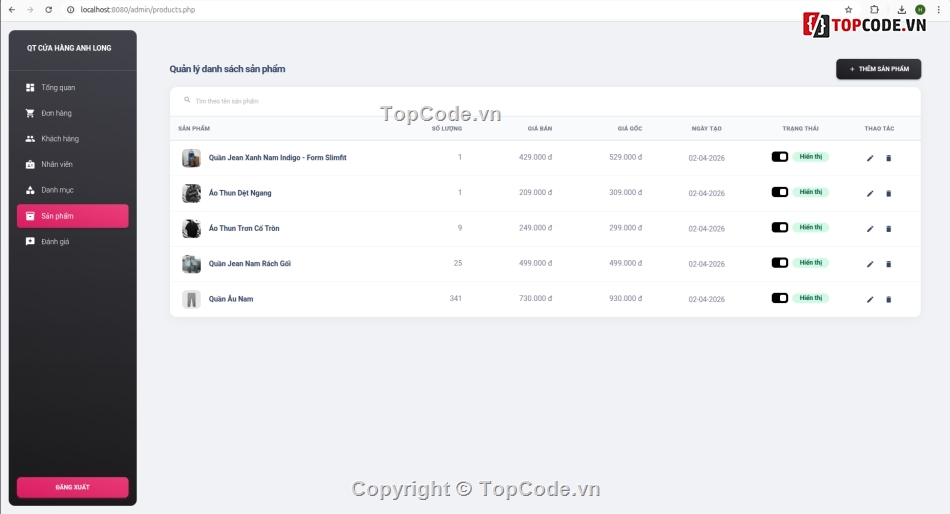The height and width of the screenshot is (514, 950).
Task: Click Áo Thun Dệt Ngang thumbnail
Action: pos(191,193)
